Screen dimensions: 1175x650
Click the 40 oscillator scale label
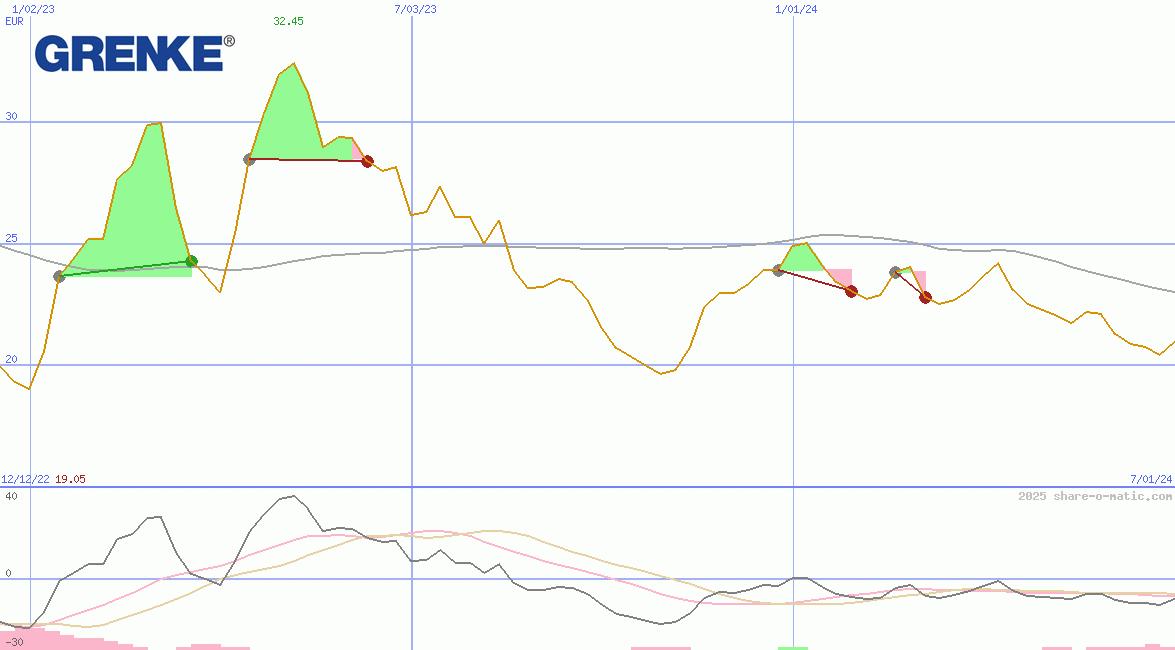[x=11, y=496]
